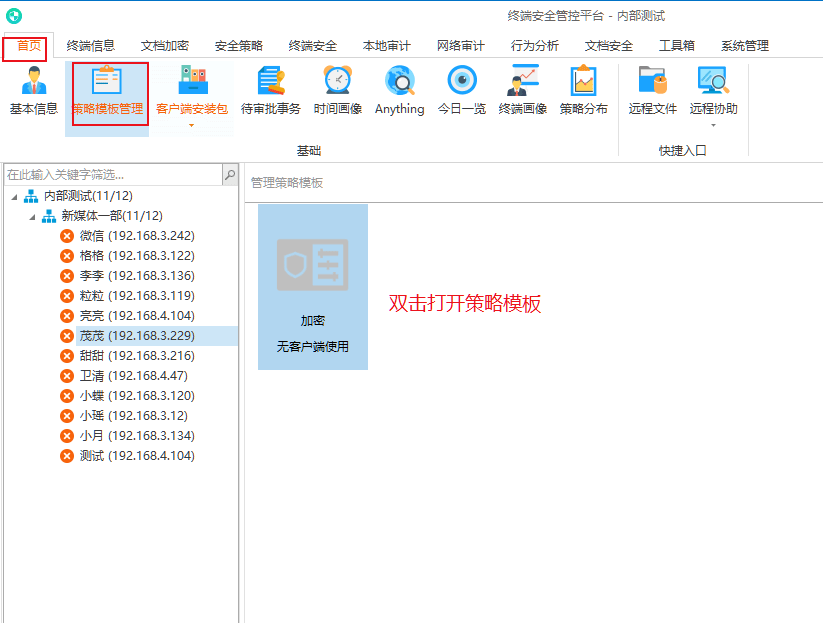This screenshot has width=823, height=623.
Task: Select 卫清 (192.168.4.47) in tree
Action: point(133,376)
